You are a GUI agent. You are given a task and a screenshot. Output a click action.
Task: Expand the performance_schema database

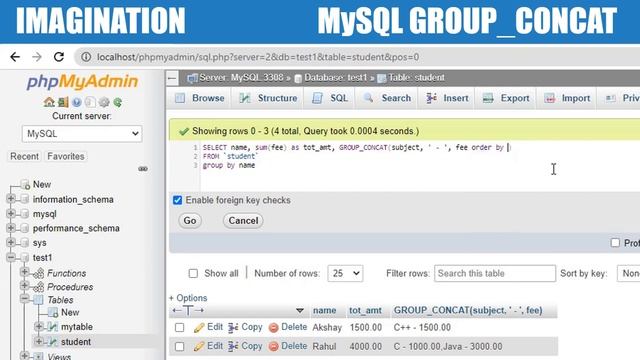[11, 228]
